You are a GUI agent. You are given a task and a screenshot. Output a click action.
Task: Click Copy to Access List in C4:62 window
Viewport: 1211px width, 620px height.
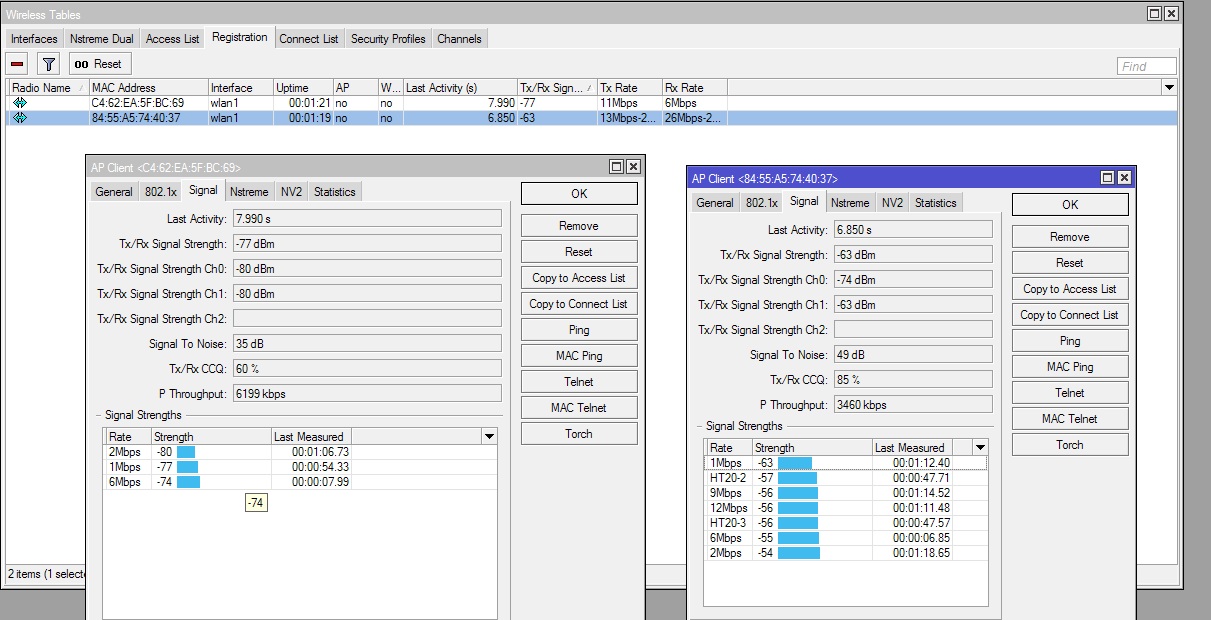(579, 278)
